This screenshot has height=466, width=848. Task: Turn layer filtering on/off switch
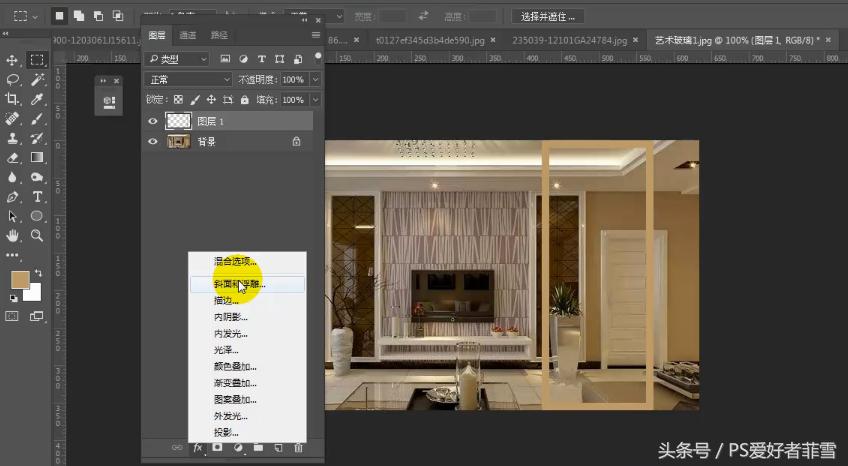(x=318, y=57)
